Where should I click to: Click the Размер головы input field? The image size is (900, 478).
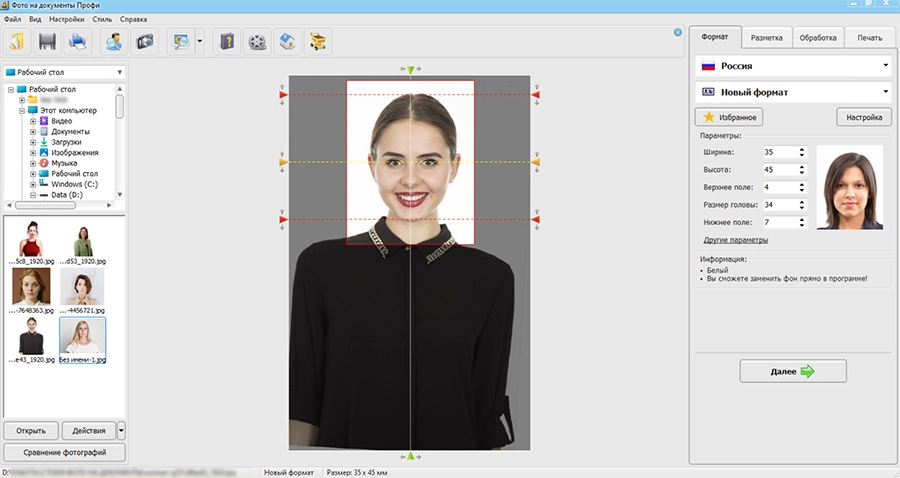tap(776, 205)
